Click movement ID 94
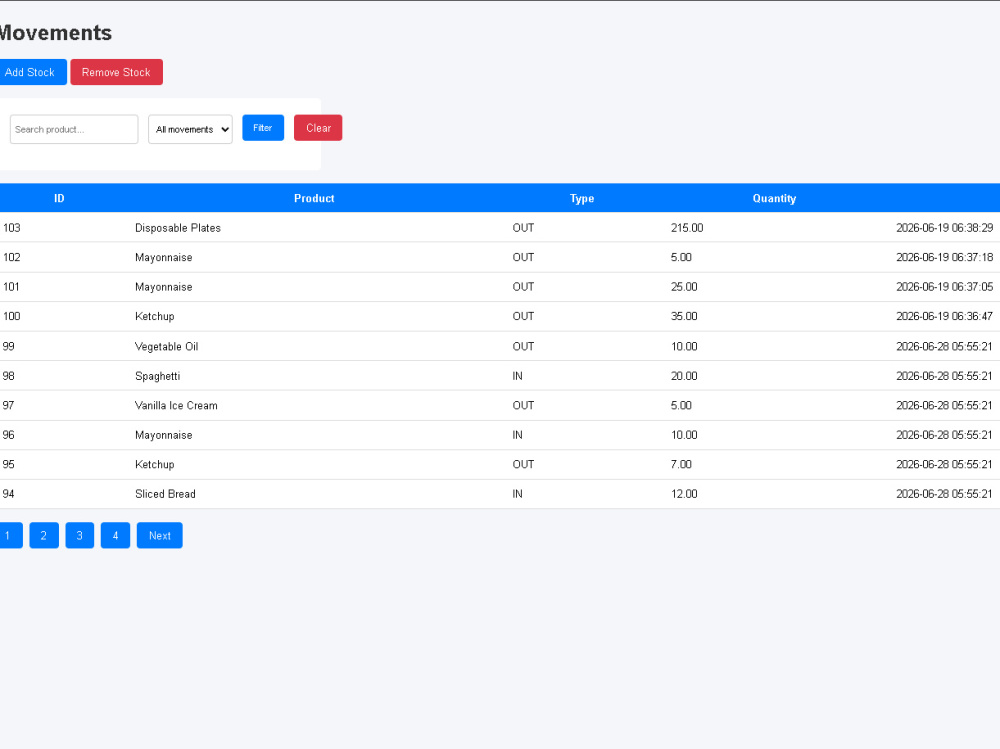This screenshot has height=749, width=1000. 8,494
